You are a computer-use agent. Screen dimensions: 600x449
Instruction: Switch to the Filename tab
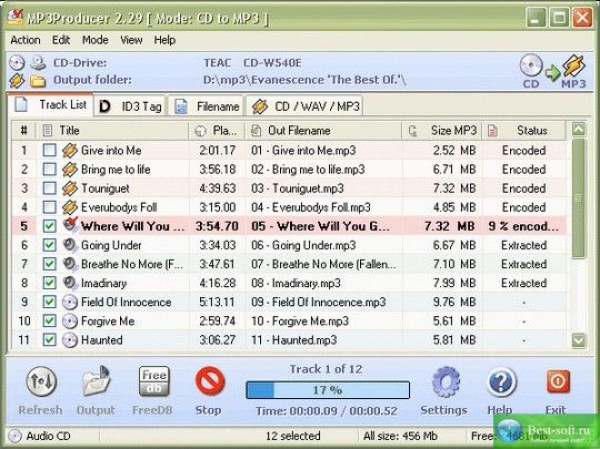click(x=206, y=106)
